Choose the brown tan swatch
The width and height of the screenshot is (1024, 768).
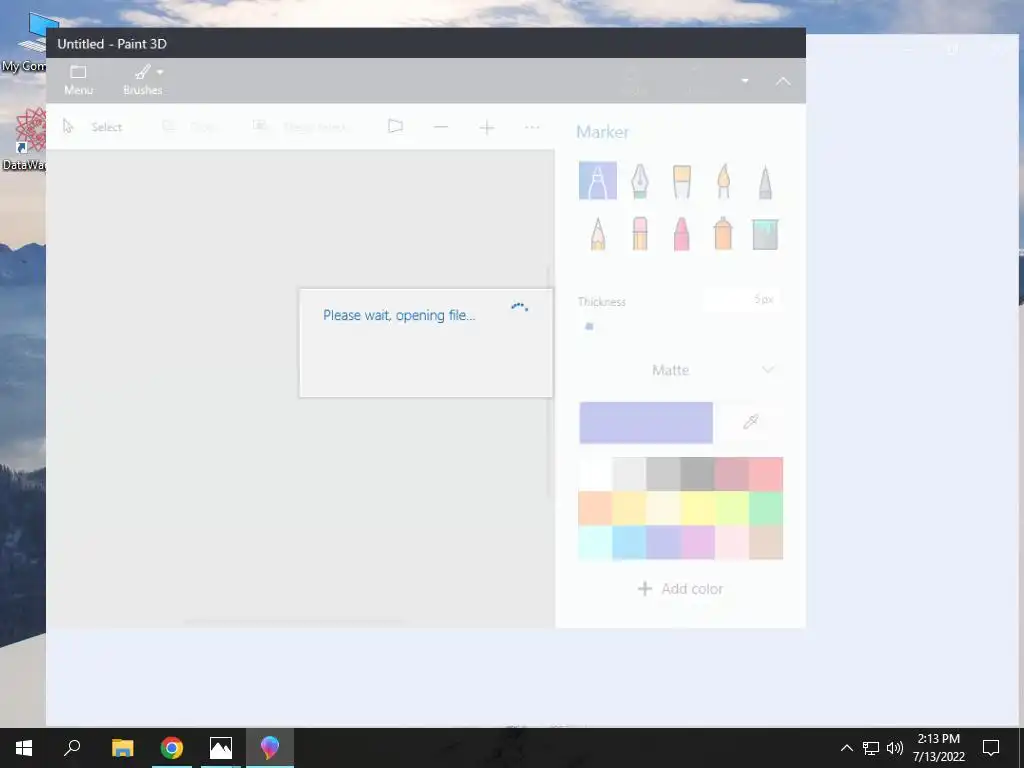pos(765,543)
